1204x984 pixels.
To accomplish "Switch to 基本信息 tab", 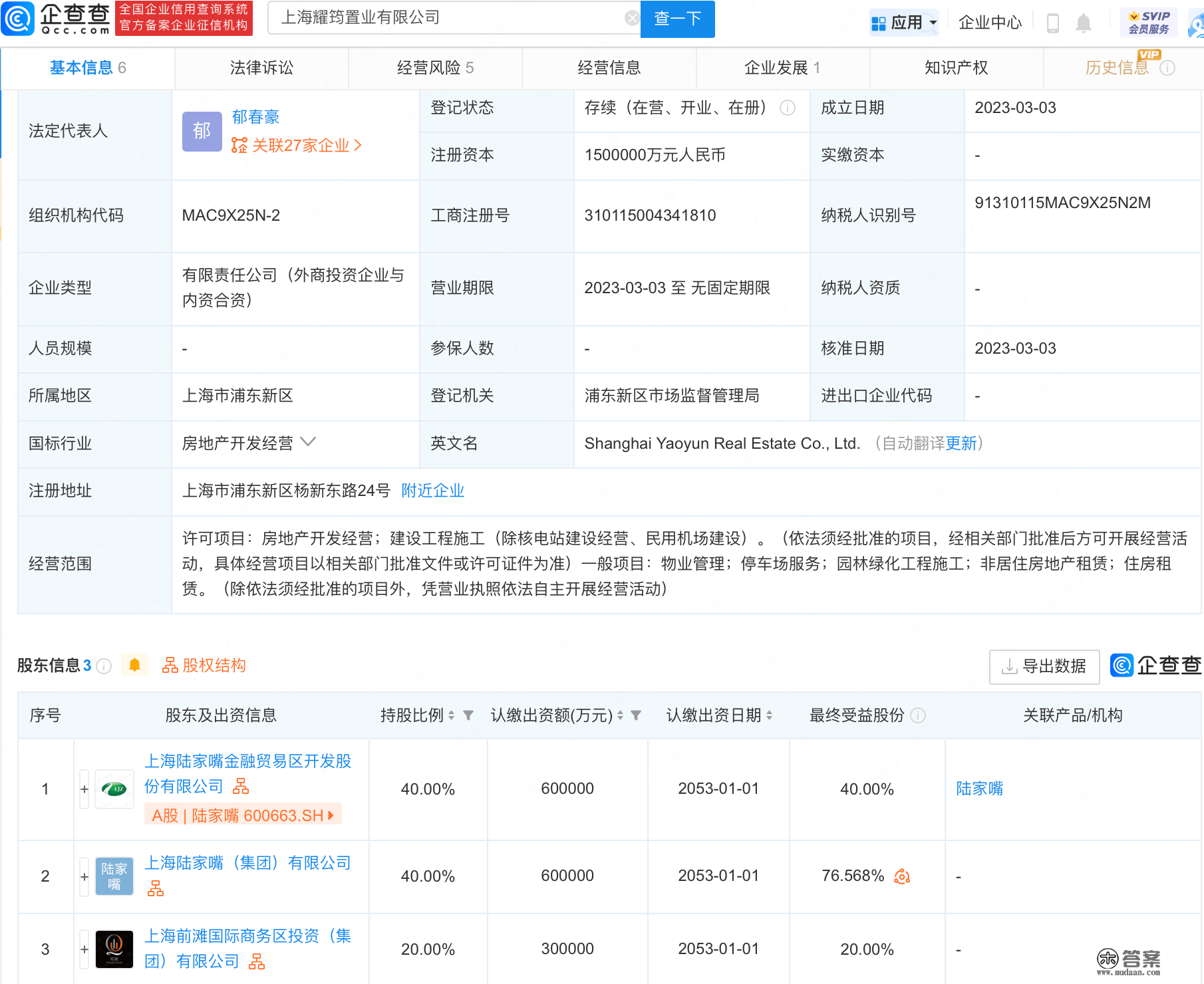I will click(x=88, y=68).
